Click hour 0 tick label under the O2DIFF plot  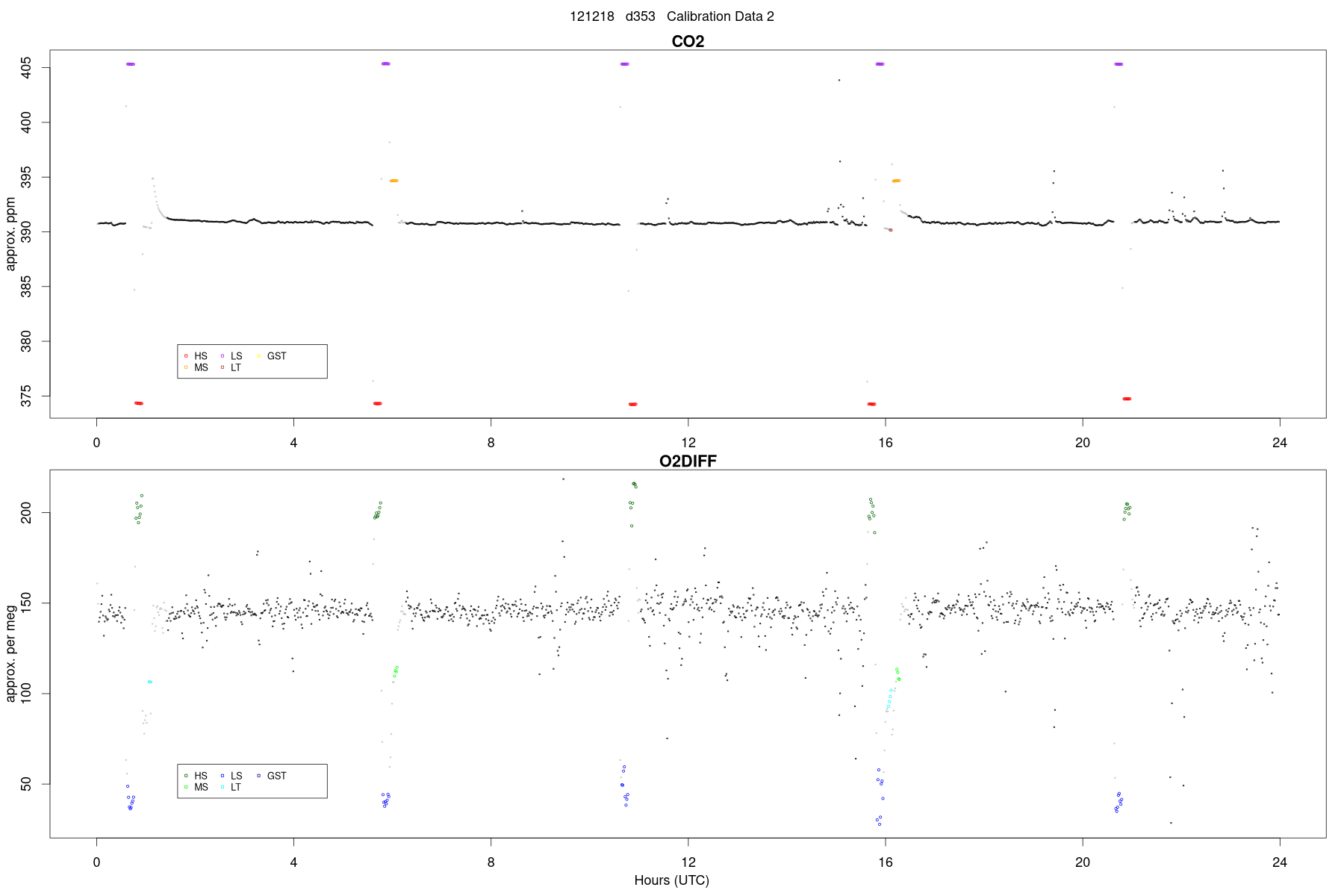96,862
